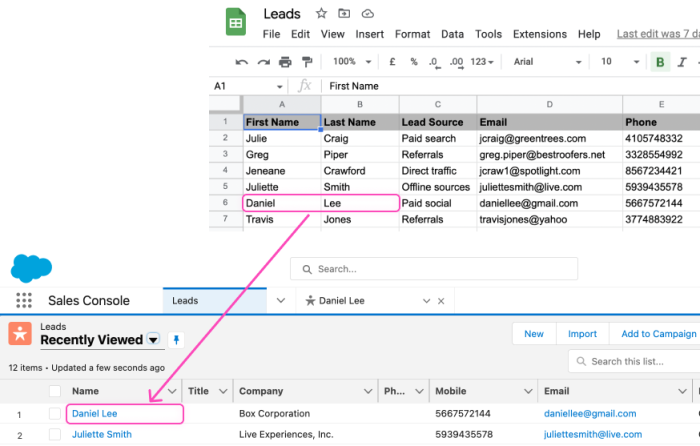
Task: Click the Google Sheets green logo icon
Action: (236, 22)
